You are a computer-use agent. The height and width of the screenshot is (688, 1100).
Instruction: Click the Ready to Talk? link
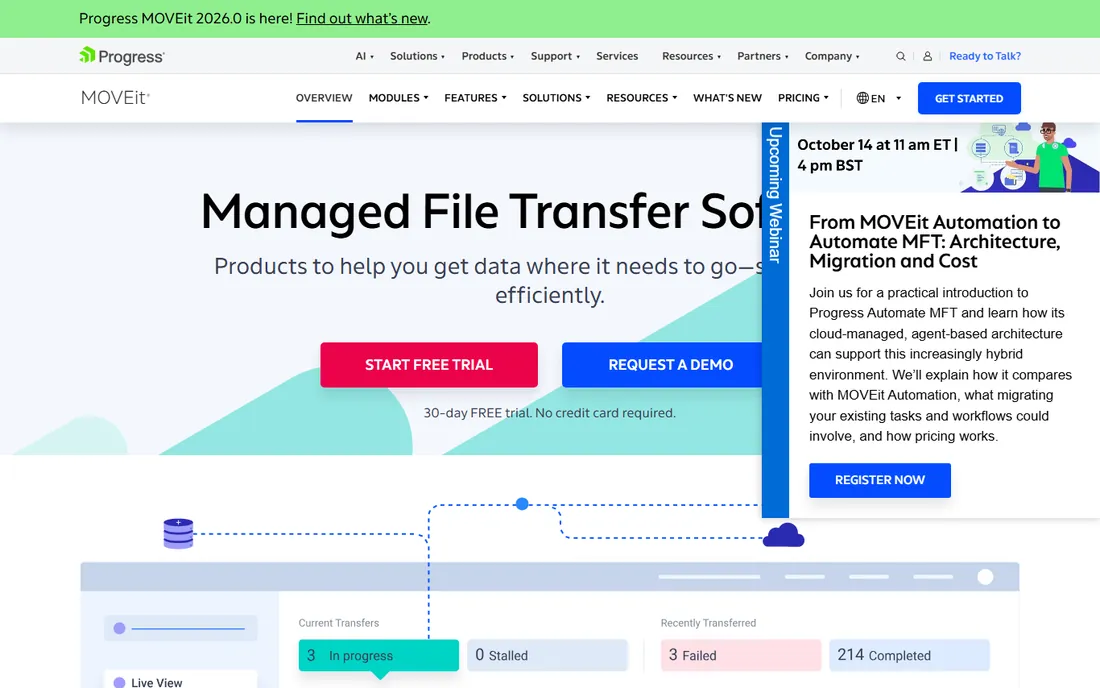tap(985, 56)
